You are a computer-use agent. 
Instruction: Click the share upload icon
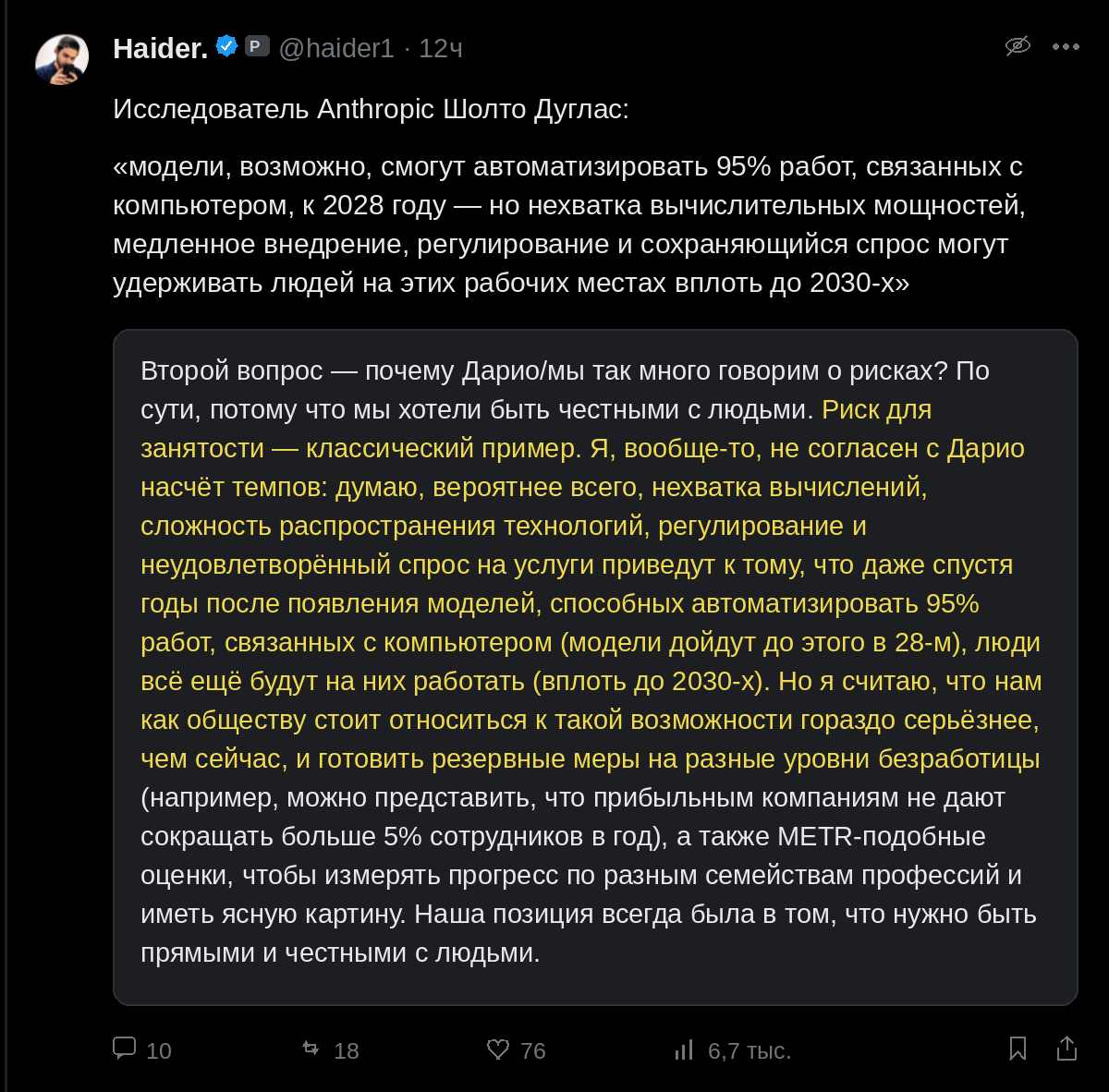(x=1066, y=1049)
